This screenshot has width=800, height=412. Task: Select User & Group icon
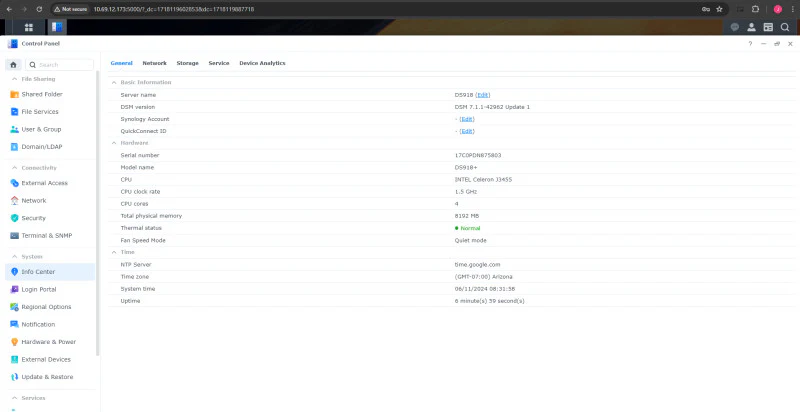pyautogui.click(x=14, y=130)
